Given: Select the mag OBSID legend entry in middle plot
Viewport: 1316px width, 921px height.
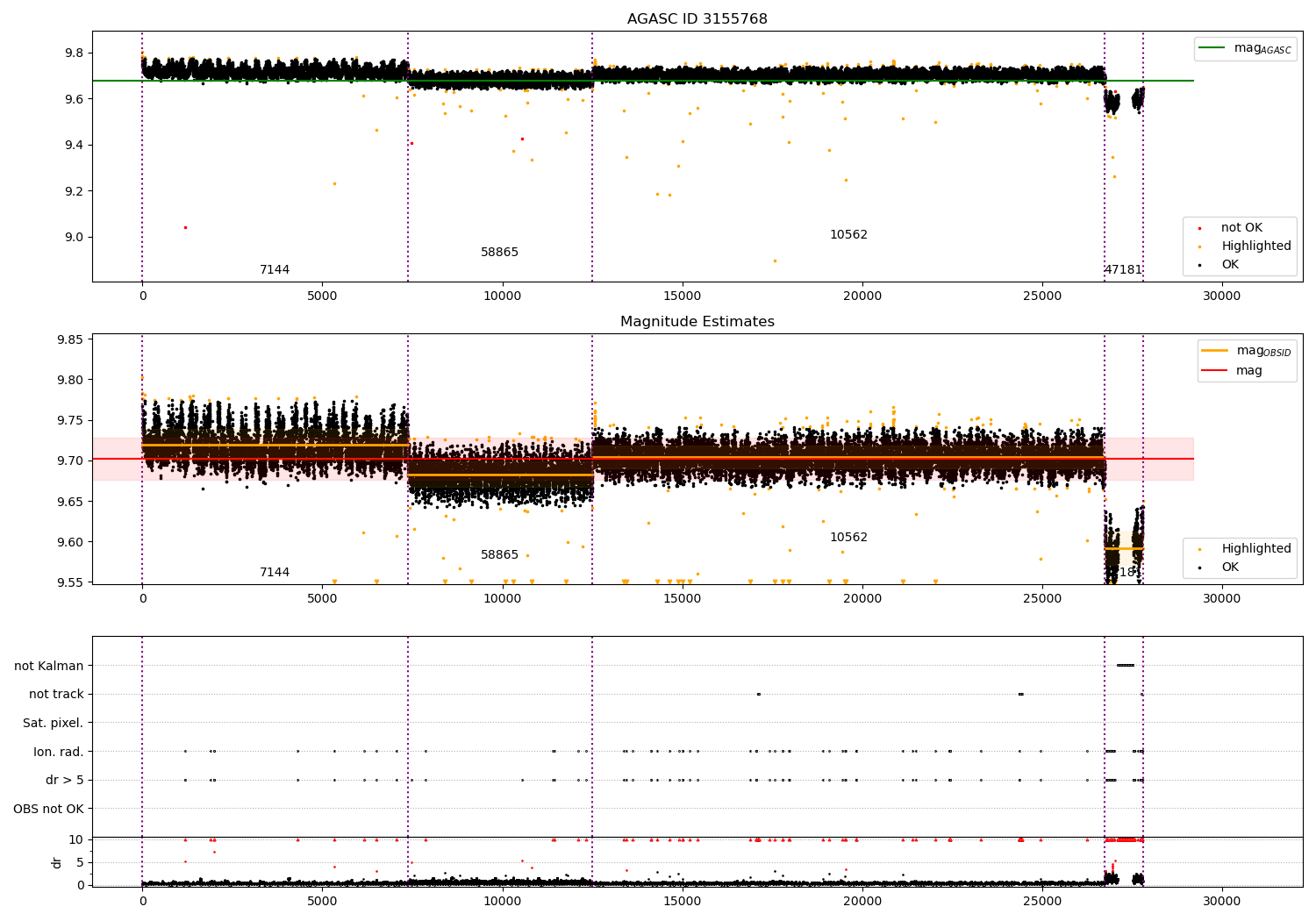Looking at the screenshot, I should click(1247, 352).
